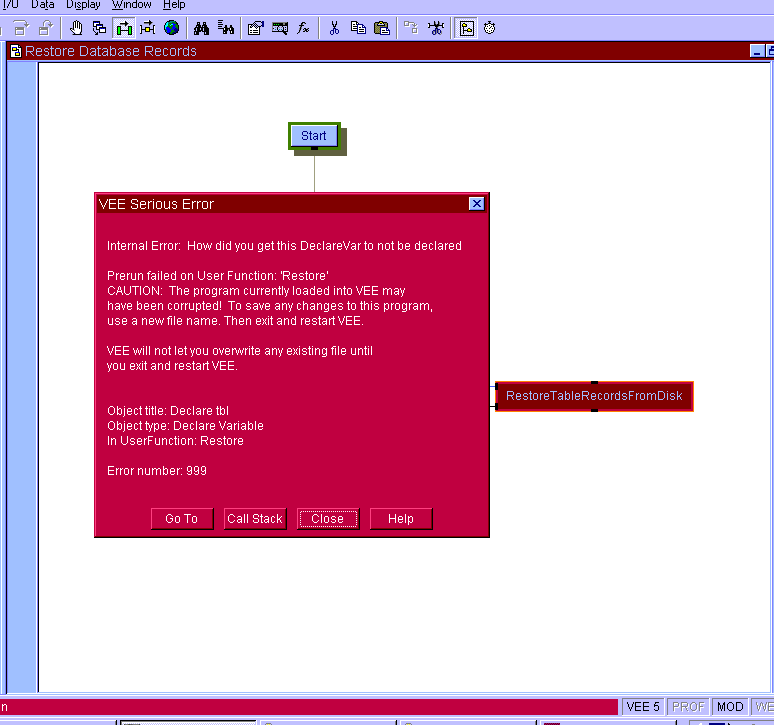774x725 pixels.
Task: Open the Help menu
Action: coord(174,5)
